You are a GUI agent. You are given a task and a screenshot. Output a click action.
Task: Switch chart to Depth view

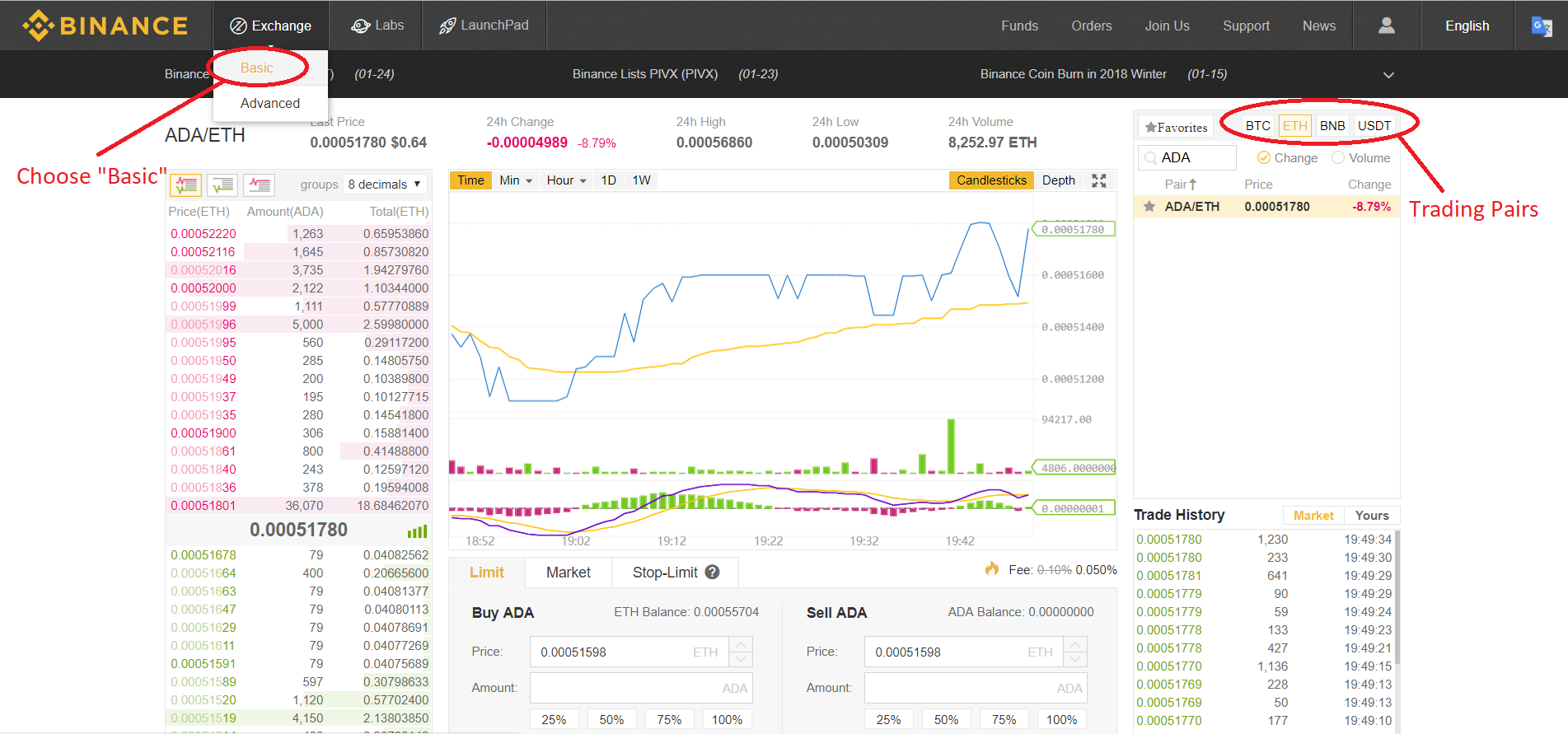[x=1058, y=180]
